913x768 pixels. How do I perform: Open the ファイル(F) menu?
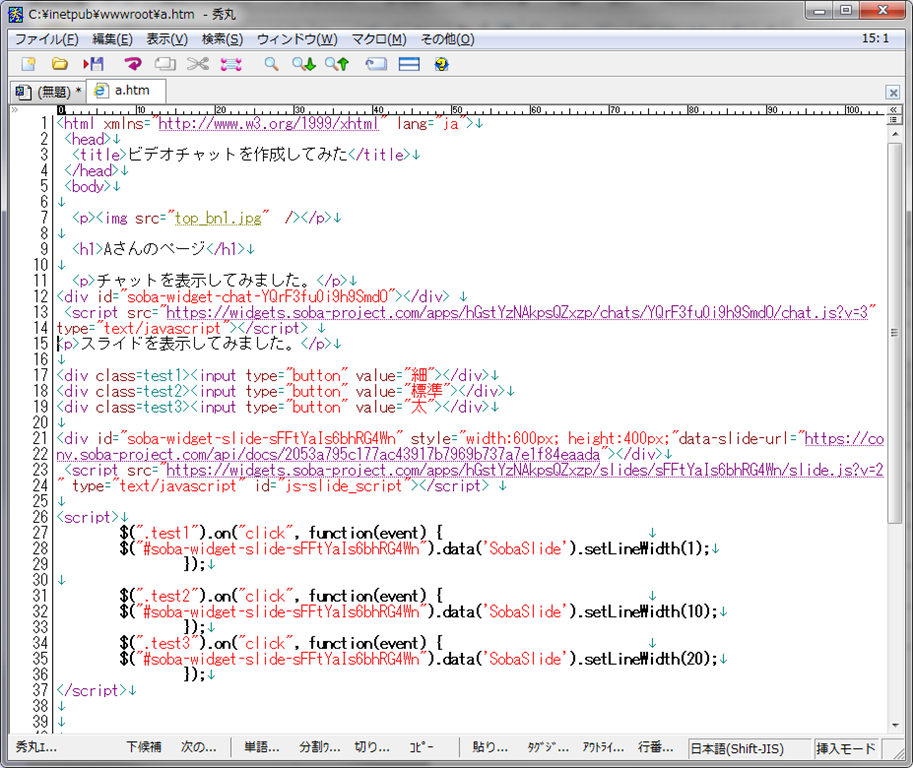tap(47, 39)
